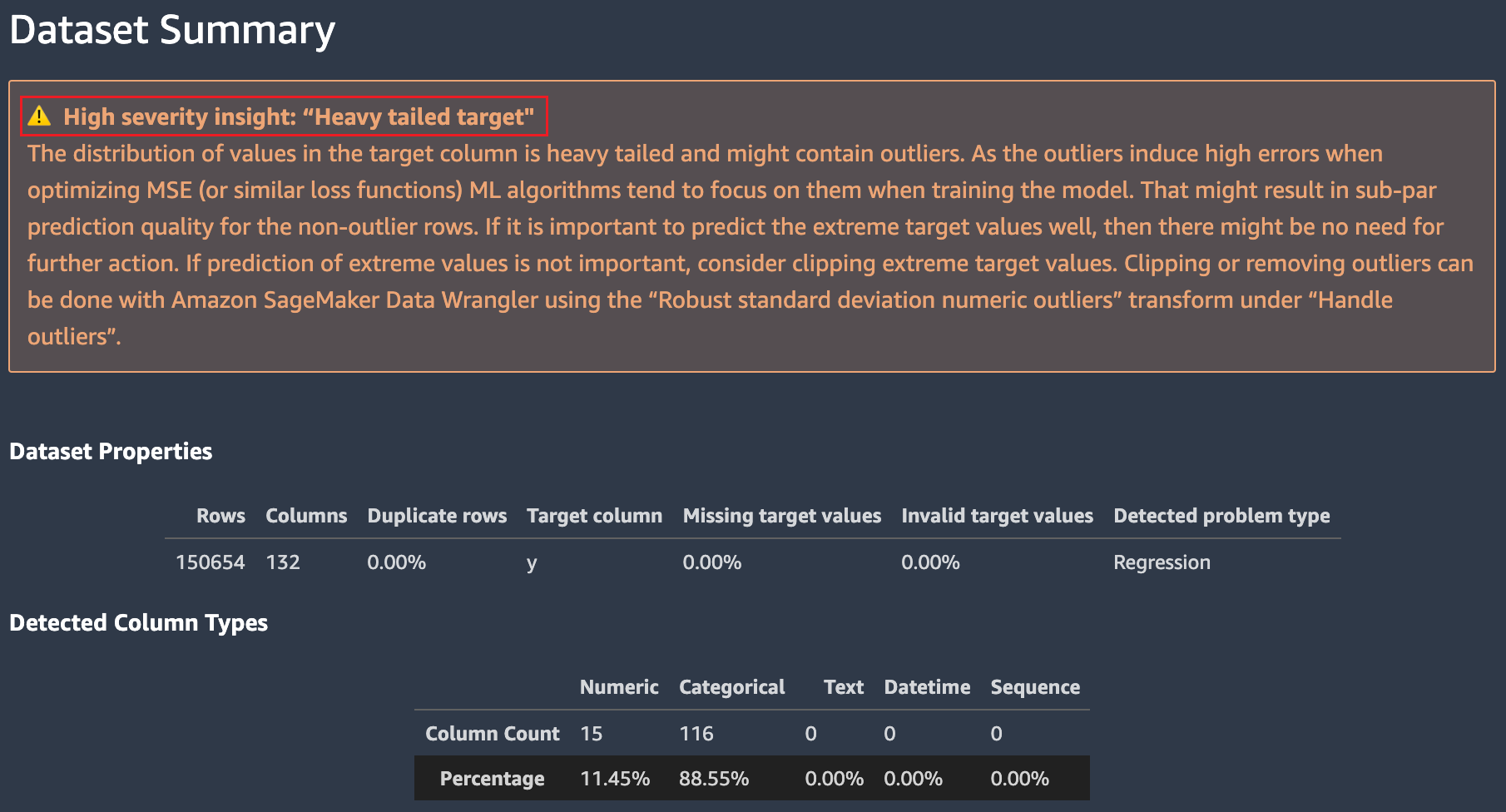
Task: Click the row count value 150654
Action: [211, 562]
